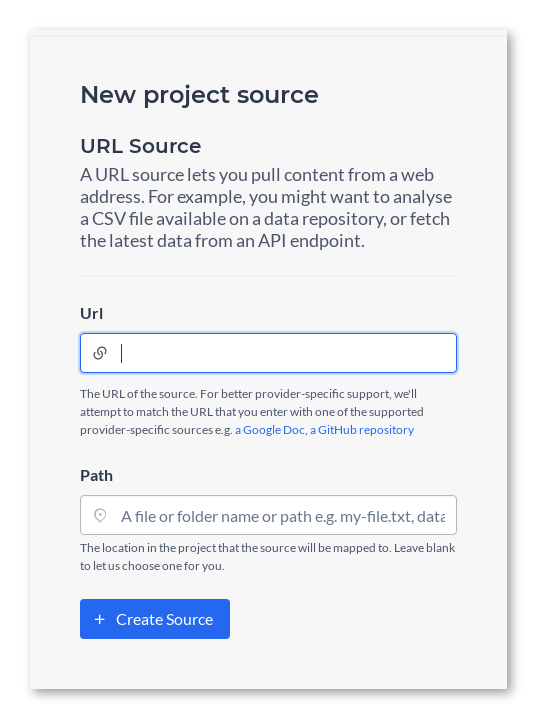Click the location pin icon in Path field
541x723 pixels.
coord(100,516)
